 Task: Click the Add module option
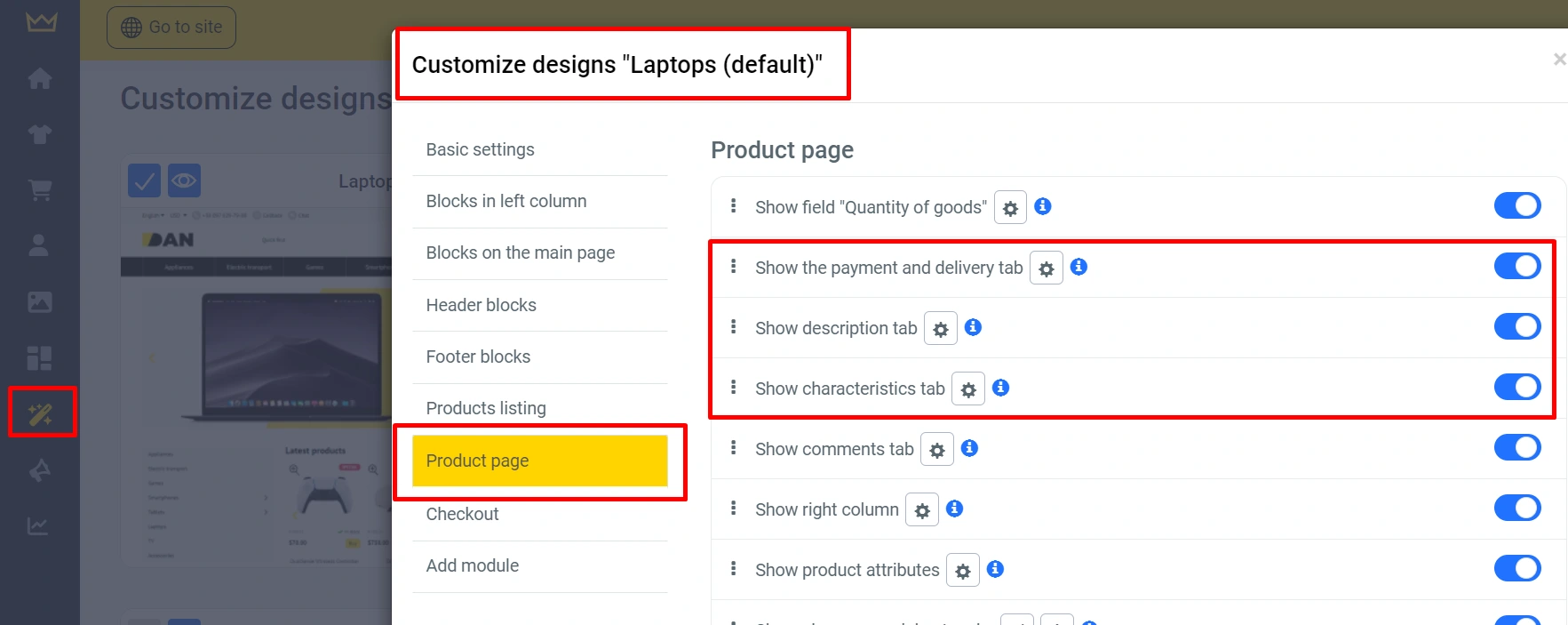point(473,565)
